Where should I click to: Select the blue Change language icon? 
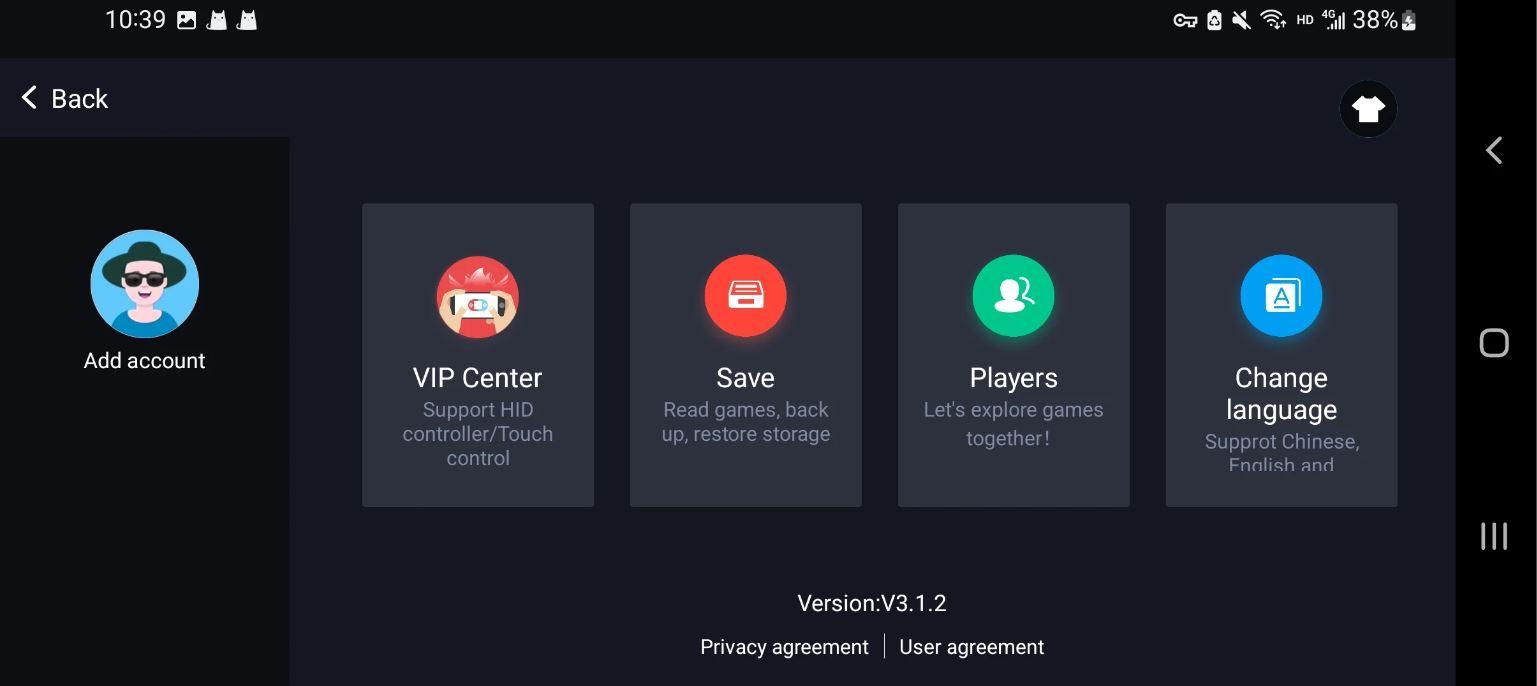[x=1281, y=296]
